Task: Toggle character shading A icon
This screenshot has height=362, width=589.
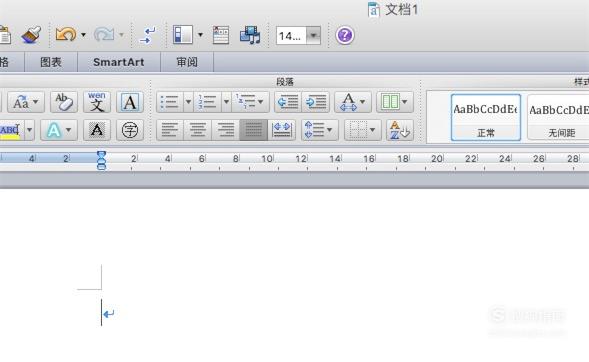Action: (x=97, y=130)
